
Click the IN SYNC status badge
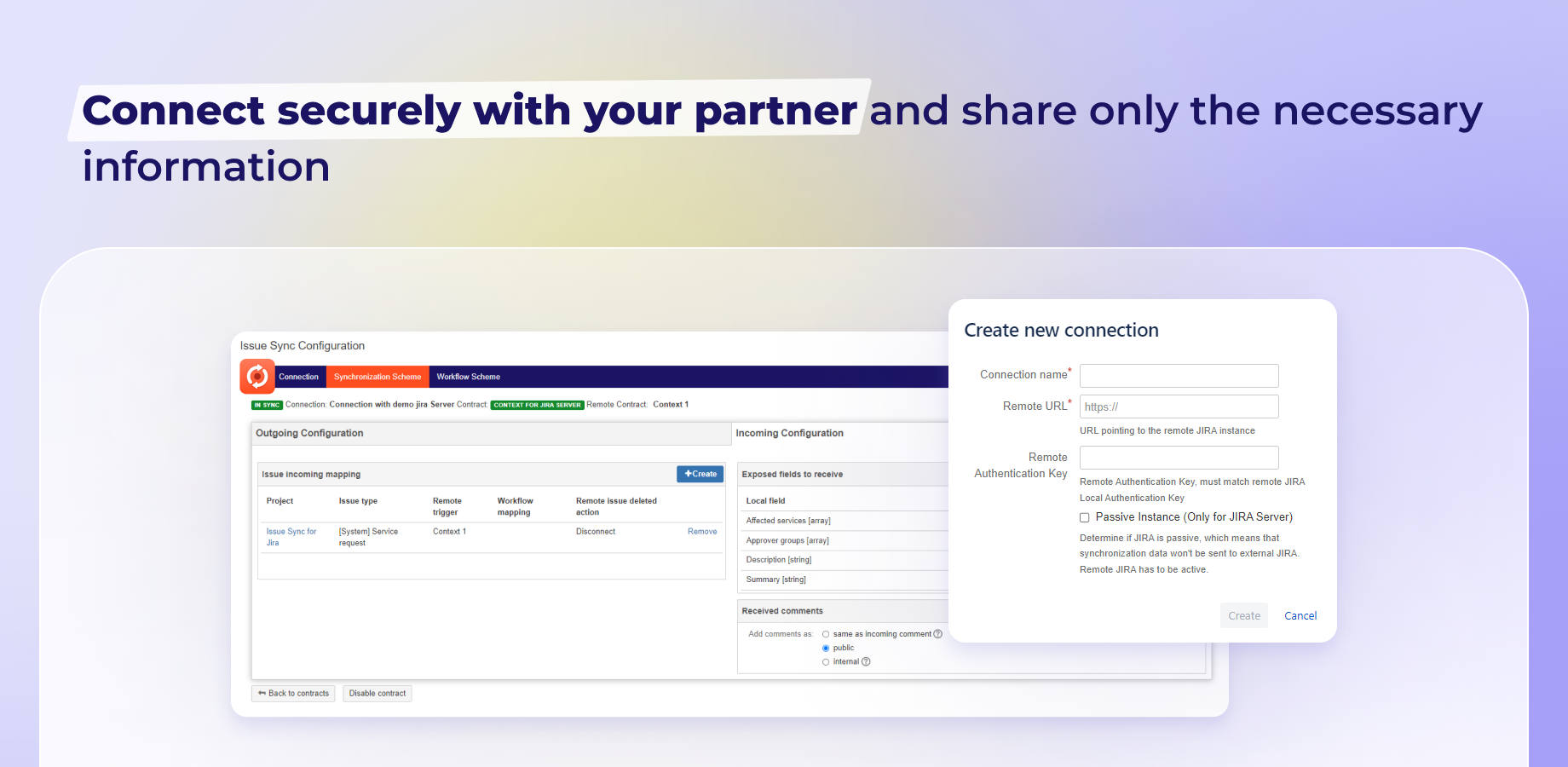(x=268, y=405)
